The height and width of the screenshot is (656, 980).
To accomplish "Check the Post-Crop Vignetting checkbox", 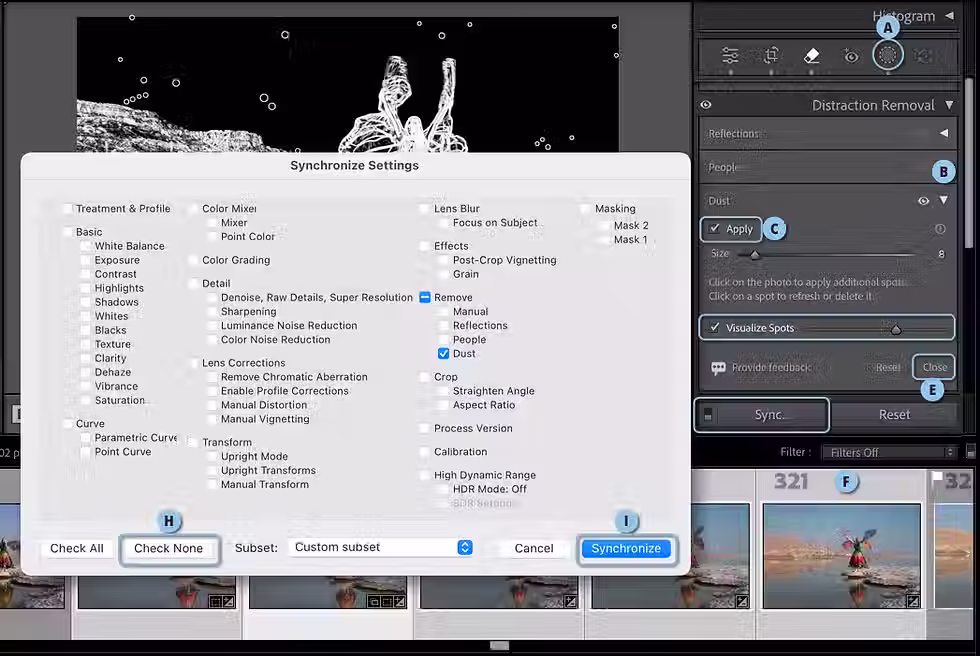I will 443,260.
